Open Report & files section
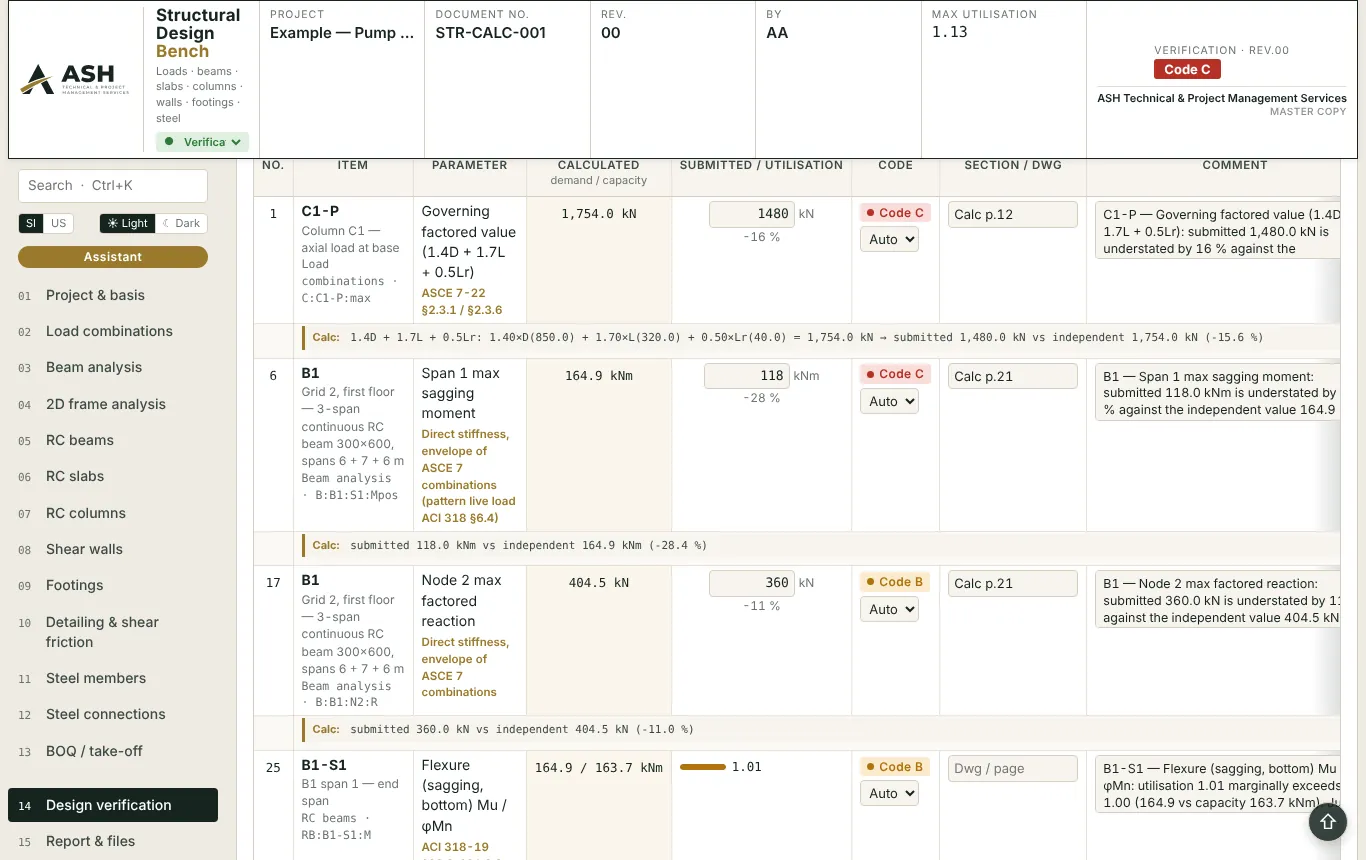Screen dimensions: 1366x860 click(x=113, y=841)
